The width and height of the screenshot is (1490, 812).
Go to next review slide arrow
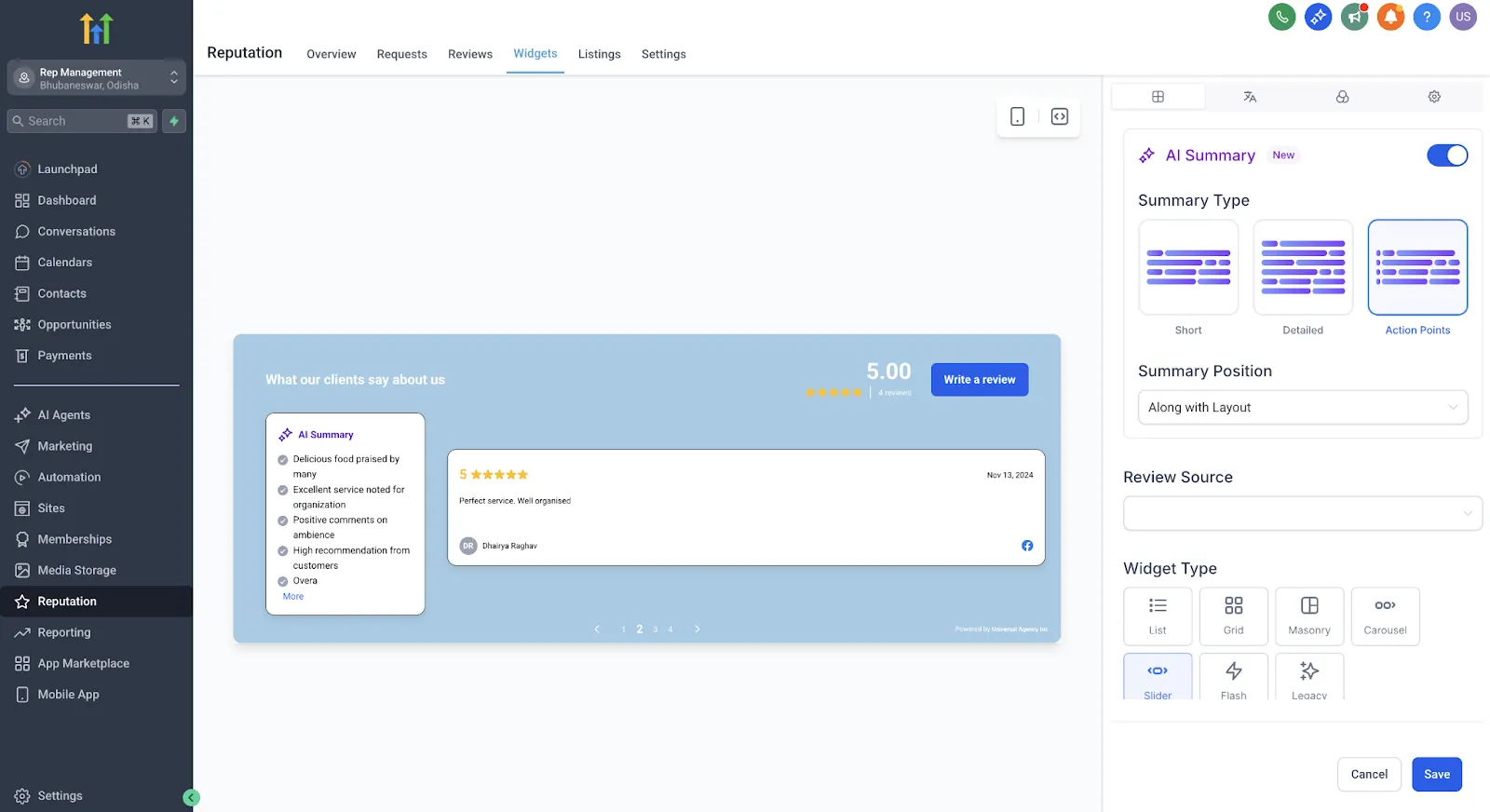697,629
